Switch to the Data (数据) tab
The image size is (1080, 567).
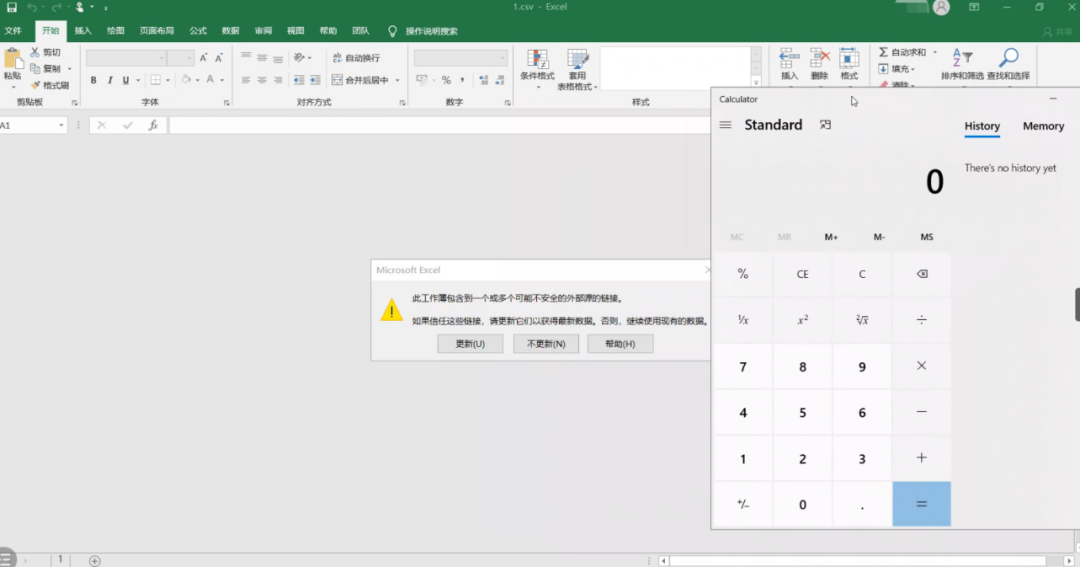click(230, 31)
